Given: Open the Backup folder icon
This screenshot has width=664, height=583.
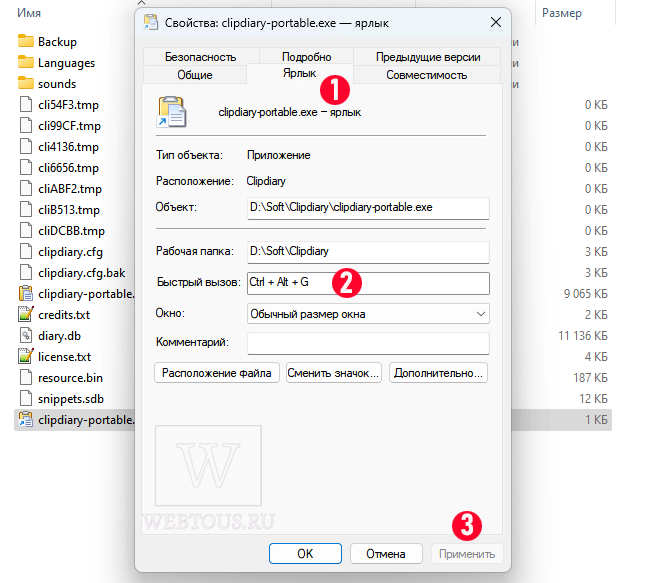Looking at the screenshot, I should click(26, 41).
